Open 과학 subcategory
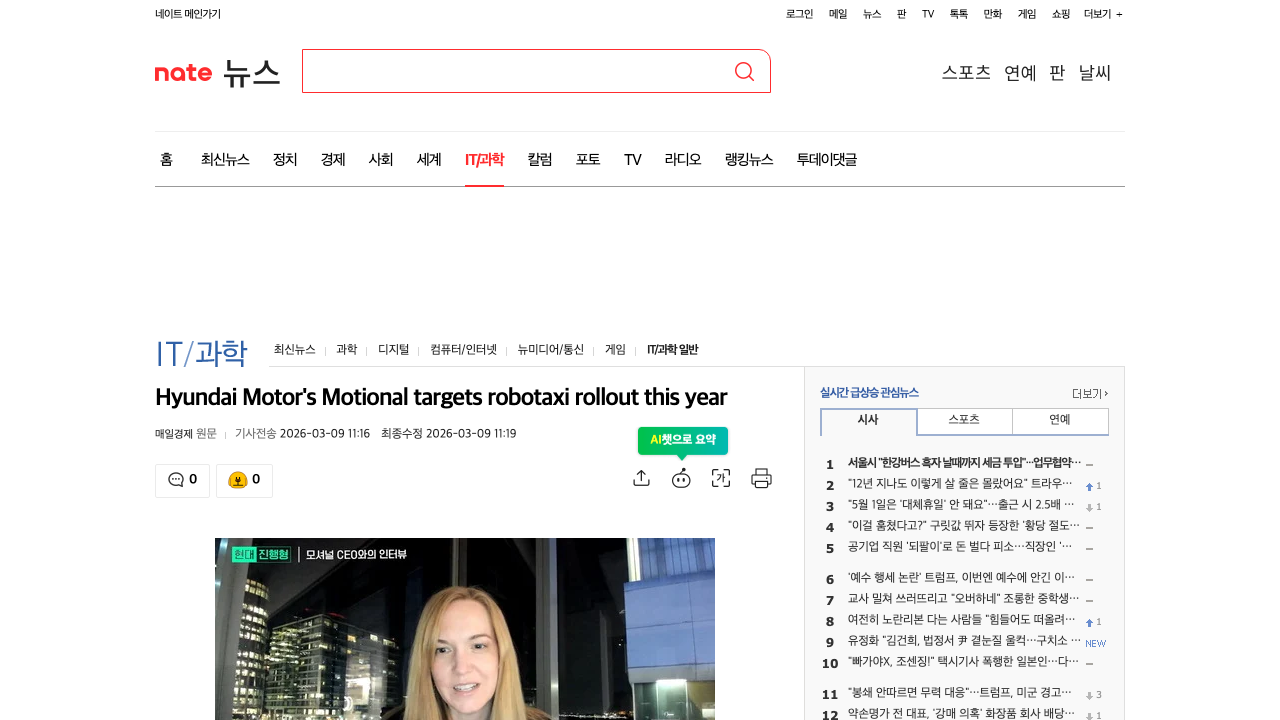 [x=347, y=350]
